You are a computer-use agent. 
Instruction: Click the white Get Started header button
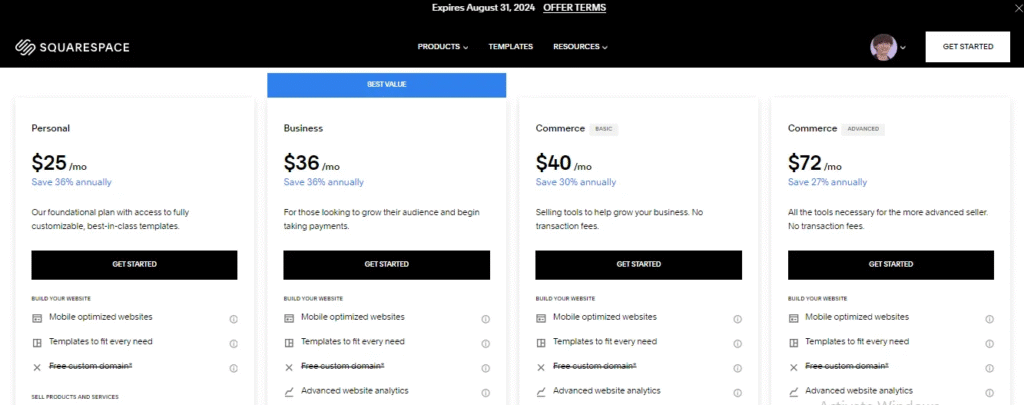click(967, 47)
